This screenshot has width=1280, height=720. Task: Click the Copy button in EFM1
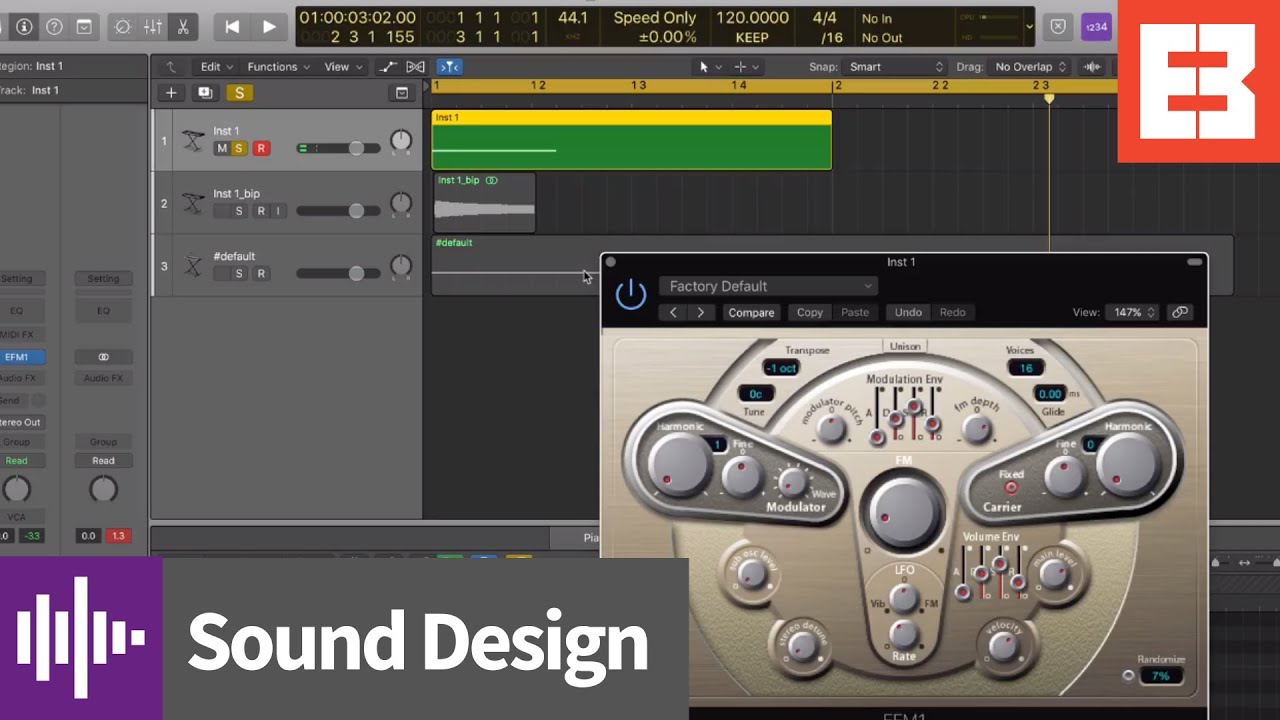click(x=810, y=312)
